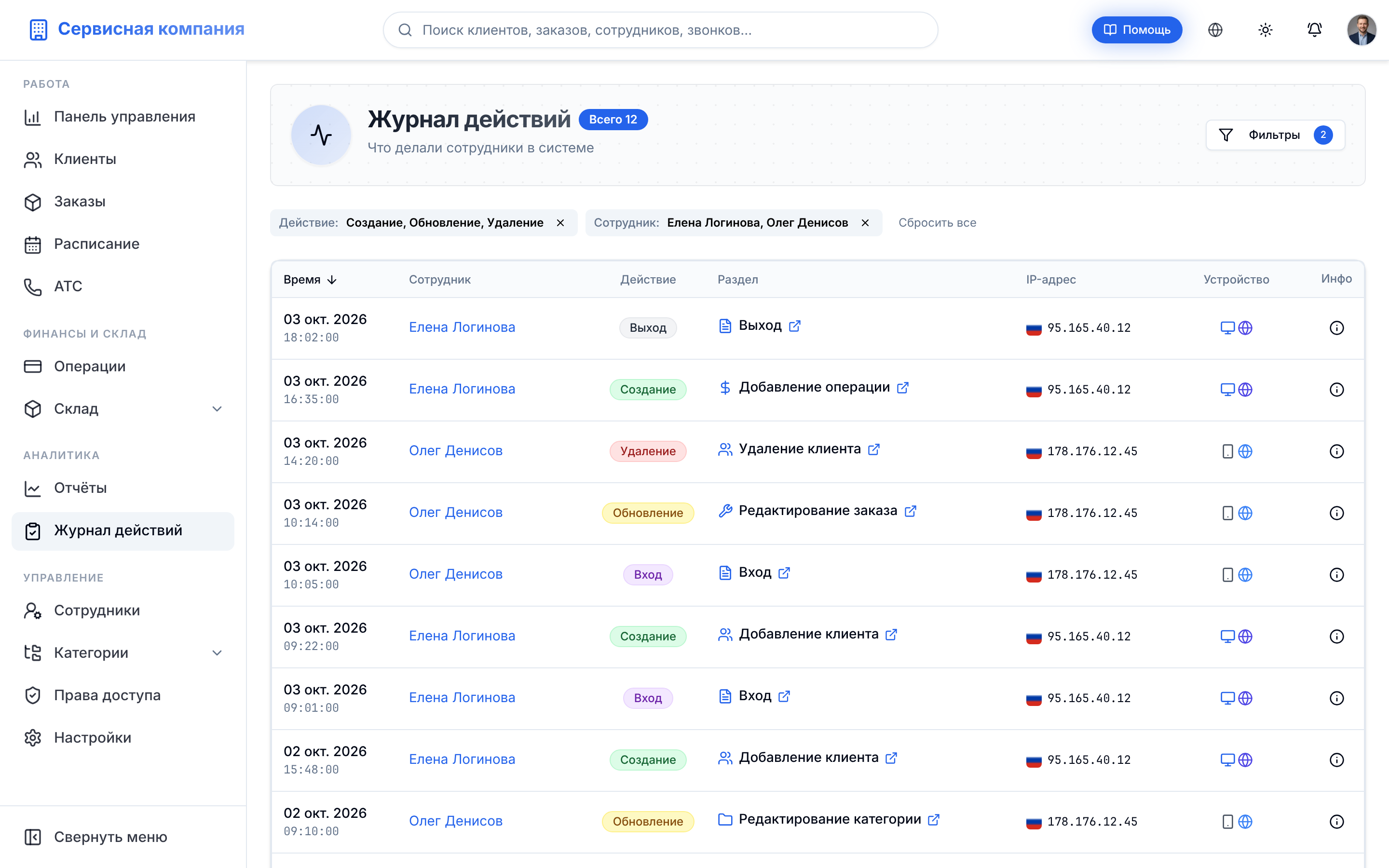
Task: Open Расписание page
Action: click(x=123, y=244)
